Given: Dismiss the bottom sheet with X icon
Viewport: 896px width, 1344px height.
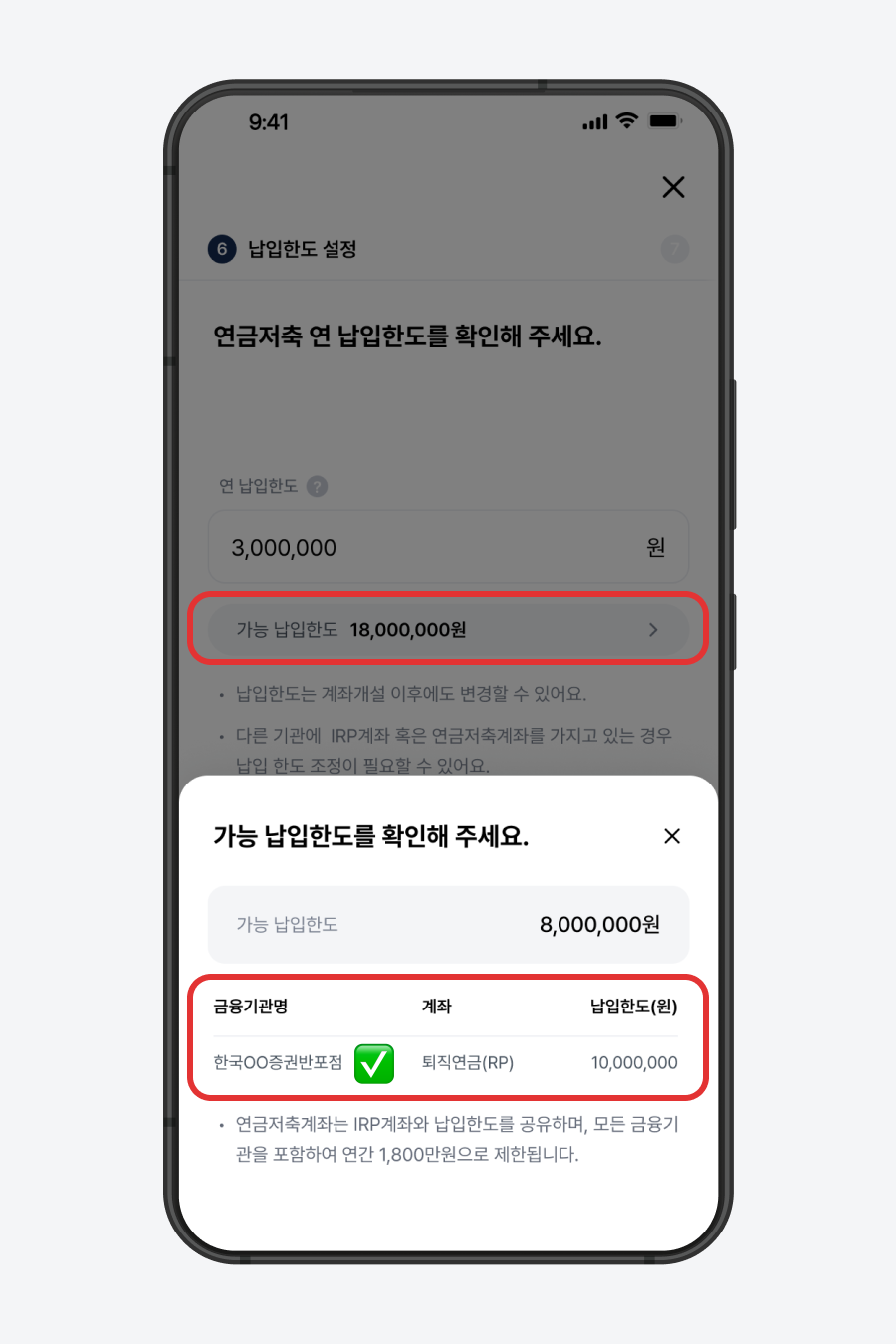Looking at the screenshot, I should pos(672,836).
